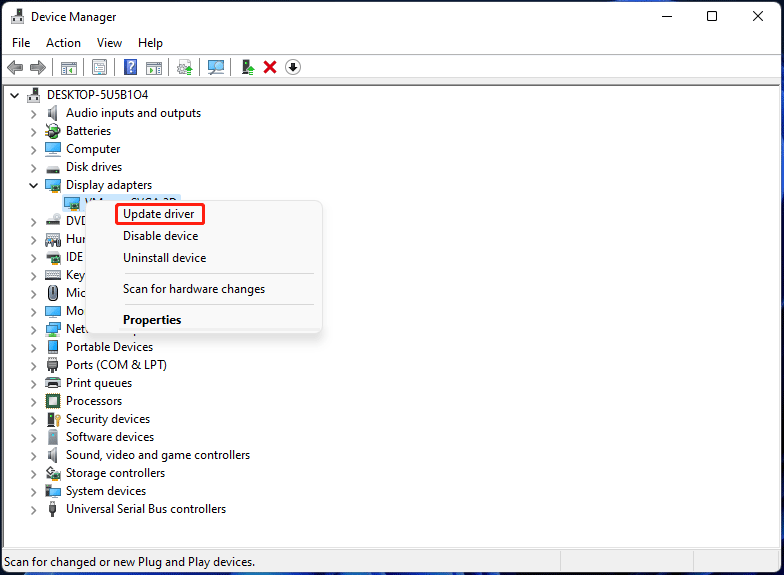The width and height of the screenshot is (784, 575).
Task: Choose Update driver from context menu
Action: point(158,214)
